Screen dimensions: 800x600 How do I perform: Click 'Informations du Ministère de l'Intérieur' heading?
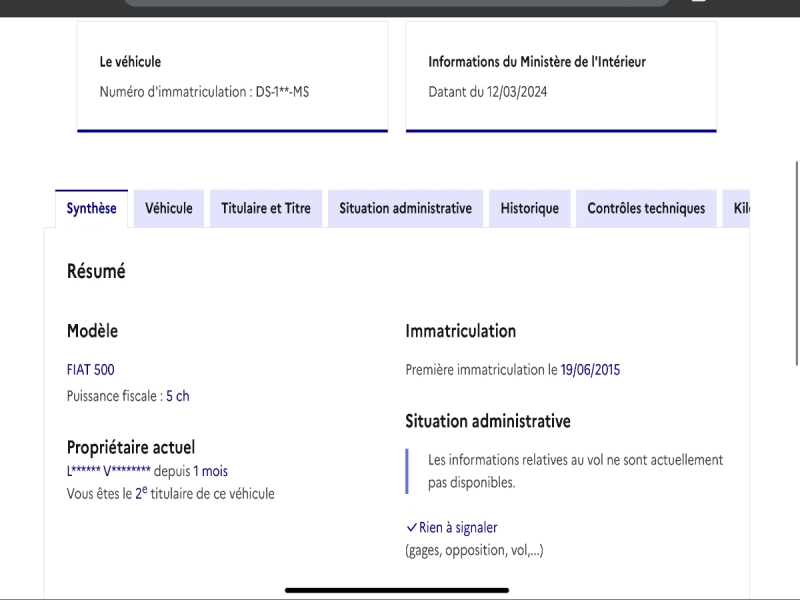[537, 62]
